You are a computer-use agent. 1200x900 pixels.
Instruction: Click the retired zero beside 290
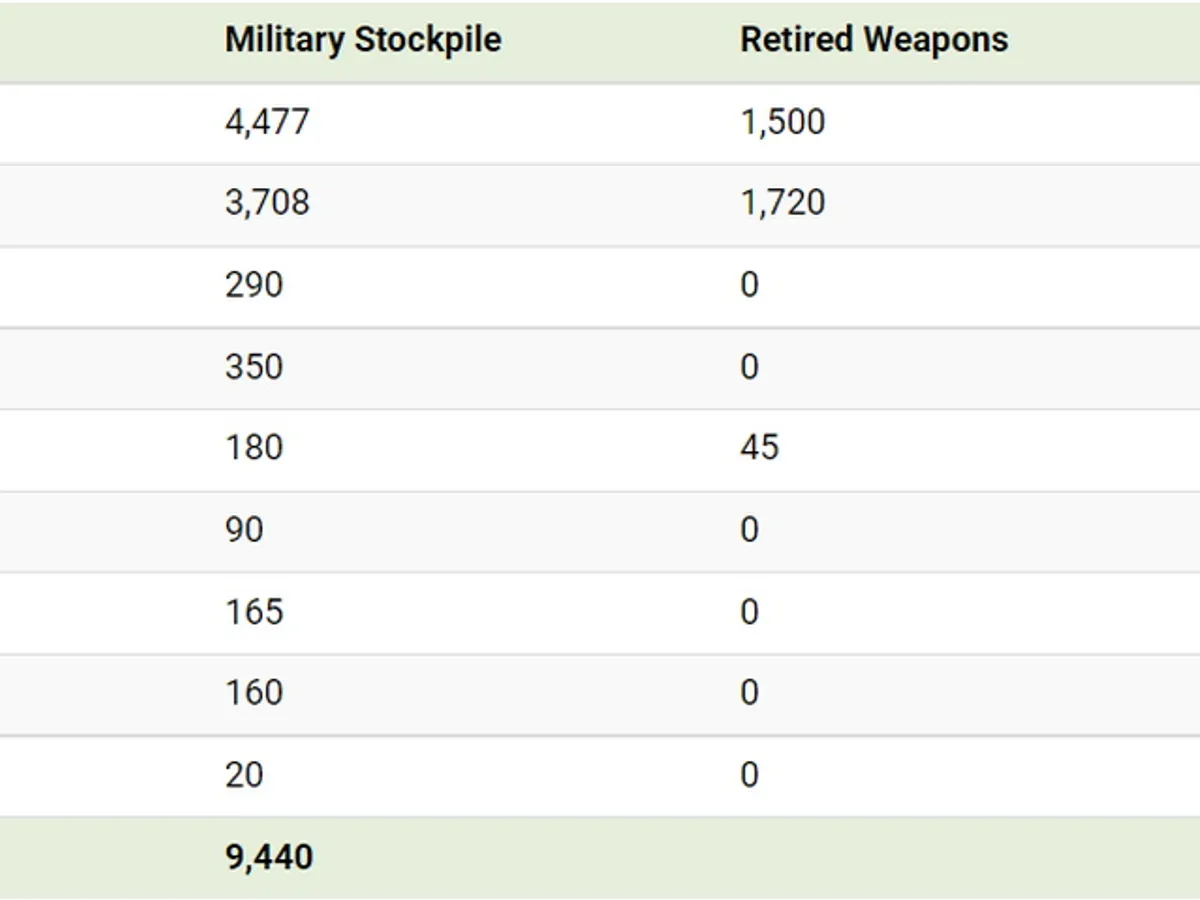point(749,285)
